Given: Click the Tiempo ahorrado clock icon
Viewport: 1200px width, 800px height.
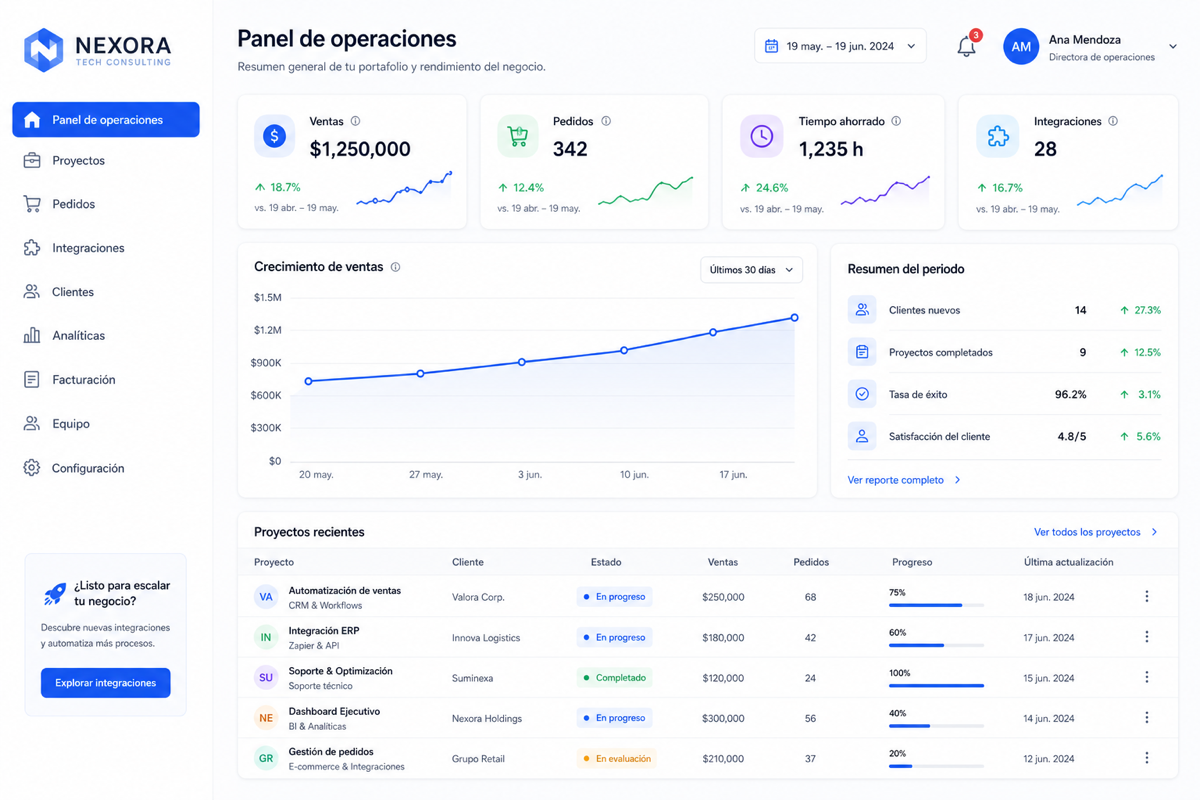Looking at the screenshot, I should point(761,137).
